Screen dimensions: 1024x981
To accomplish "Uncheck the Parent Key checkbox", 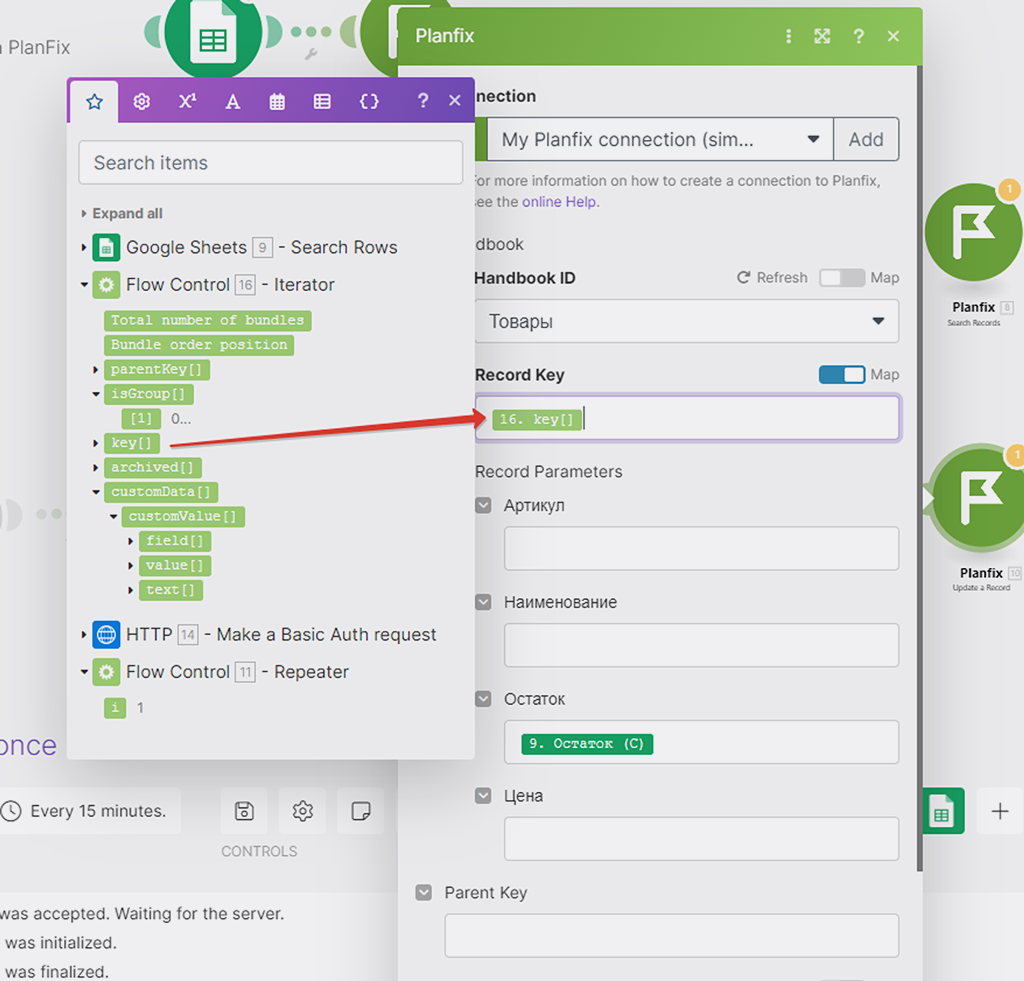I will coord(424,892).
